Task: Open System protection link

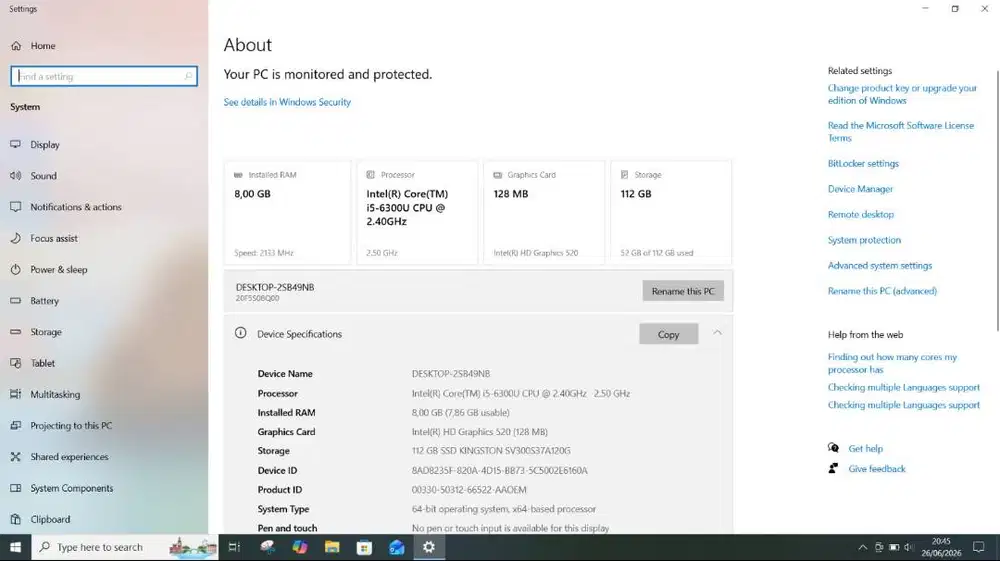Action: pyautogui.click(x=864, y=240)
